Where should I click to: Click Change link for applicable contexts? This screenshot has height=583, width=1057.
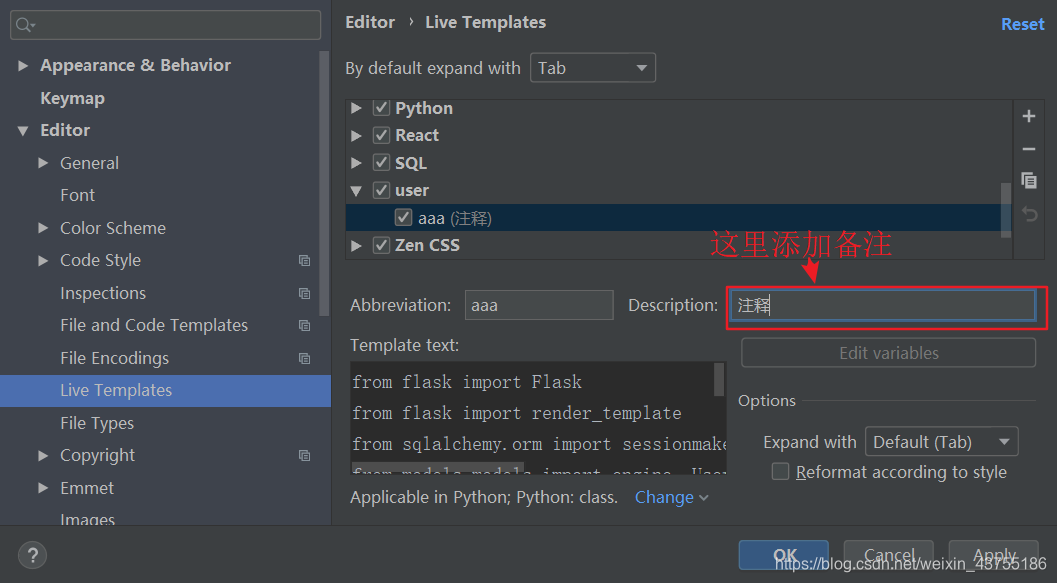pos(671,497)
